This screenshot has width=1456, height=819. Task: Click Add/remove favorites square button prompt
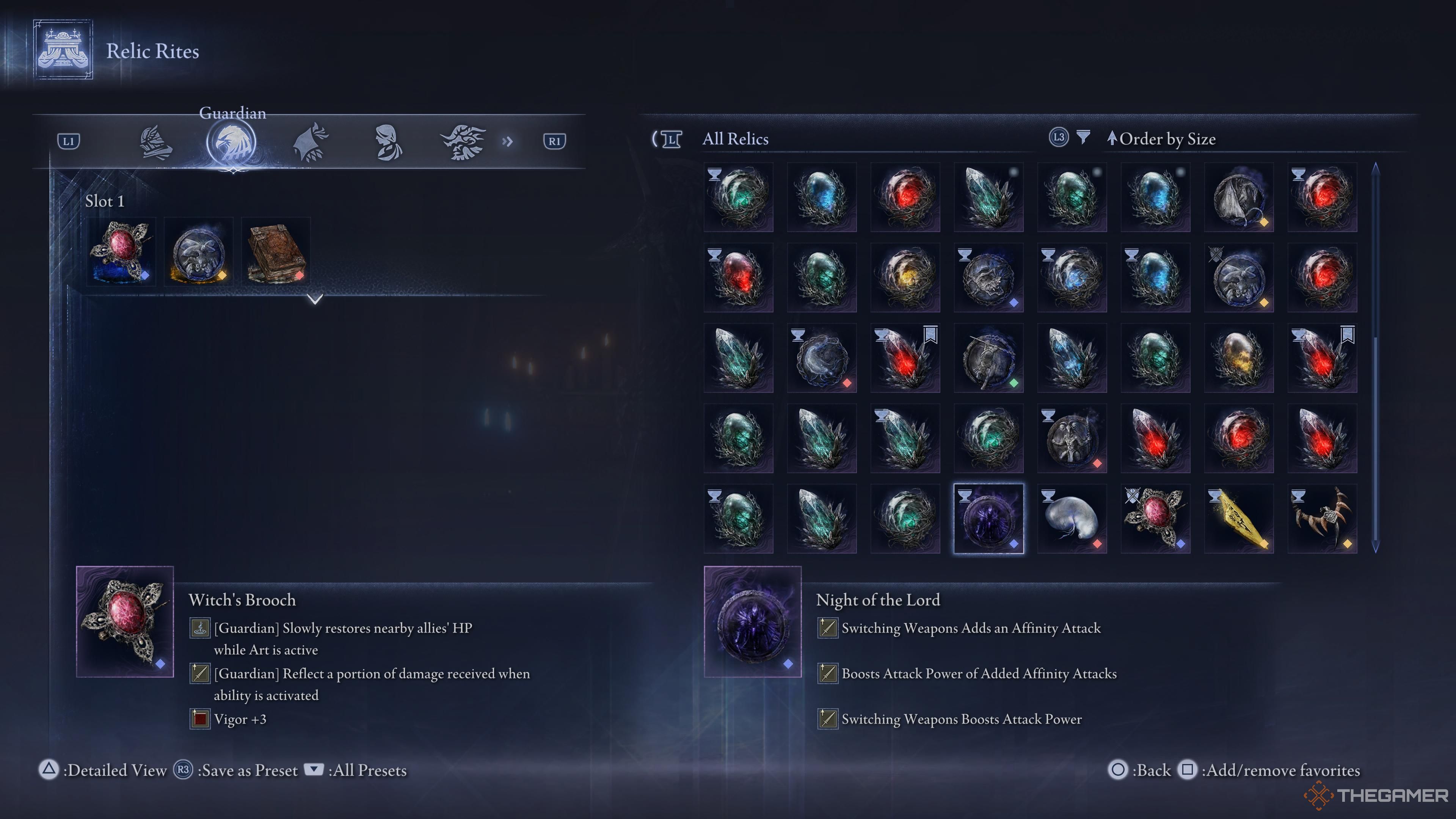click(x=1188, y=770)
